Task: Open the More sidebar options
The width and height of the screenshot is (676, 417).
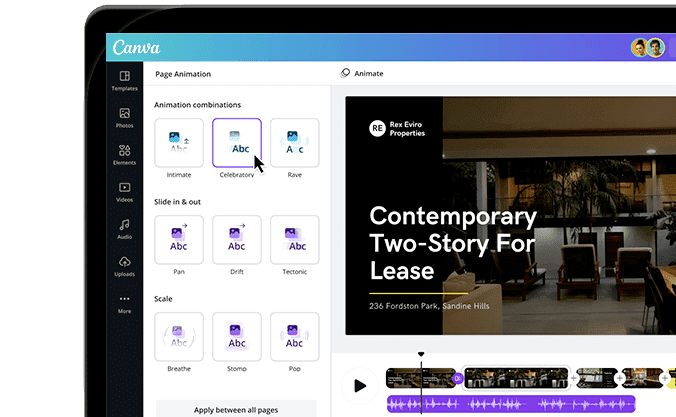Action: (125, 304)
